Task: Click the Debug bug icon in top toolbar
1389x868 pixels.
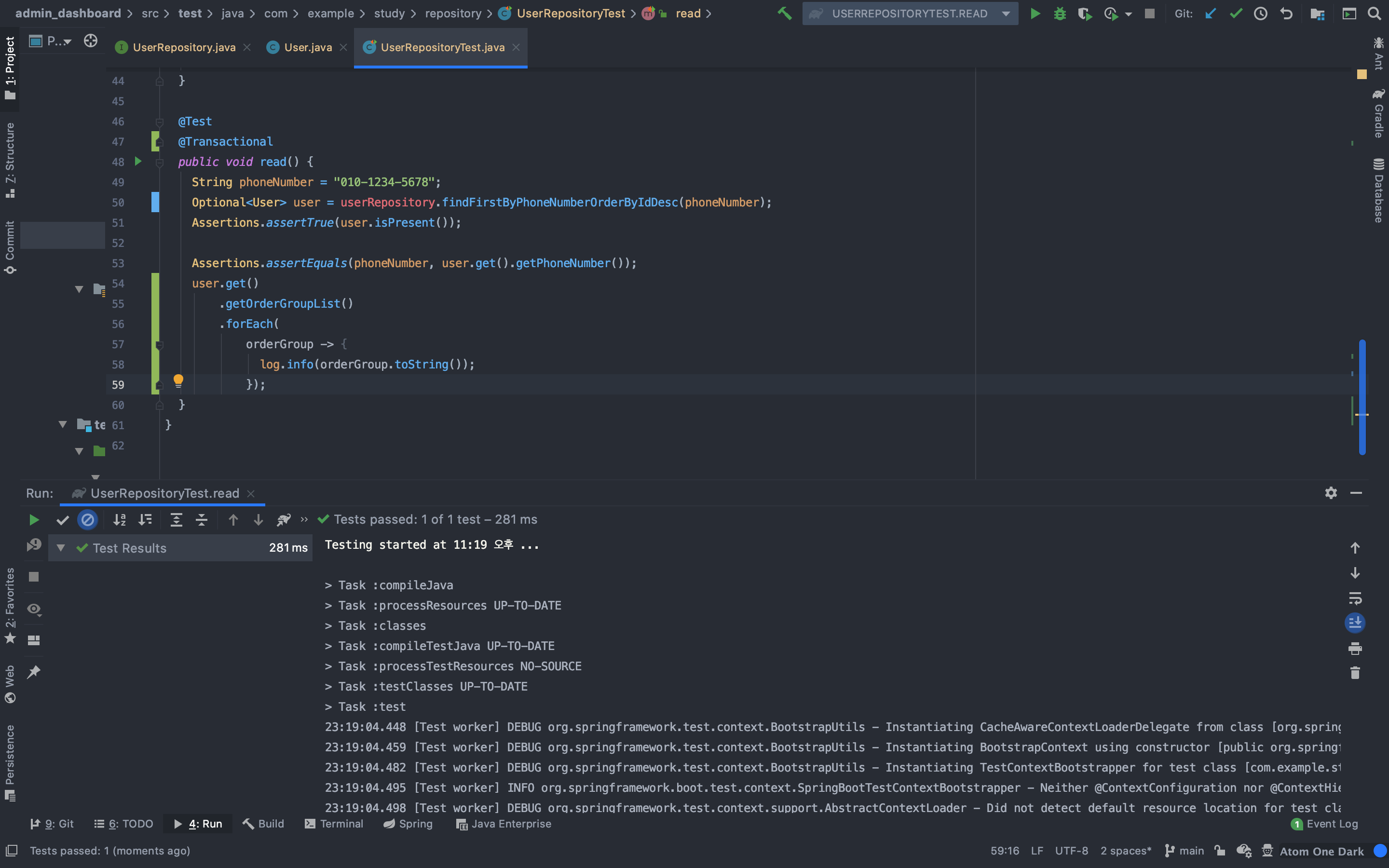Action: (x=1060, y=13)
